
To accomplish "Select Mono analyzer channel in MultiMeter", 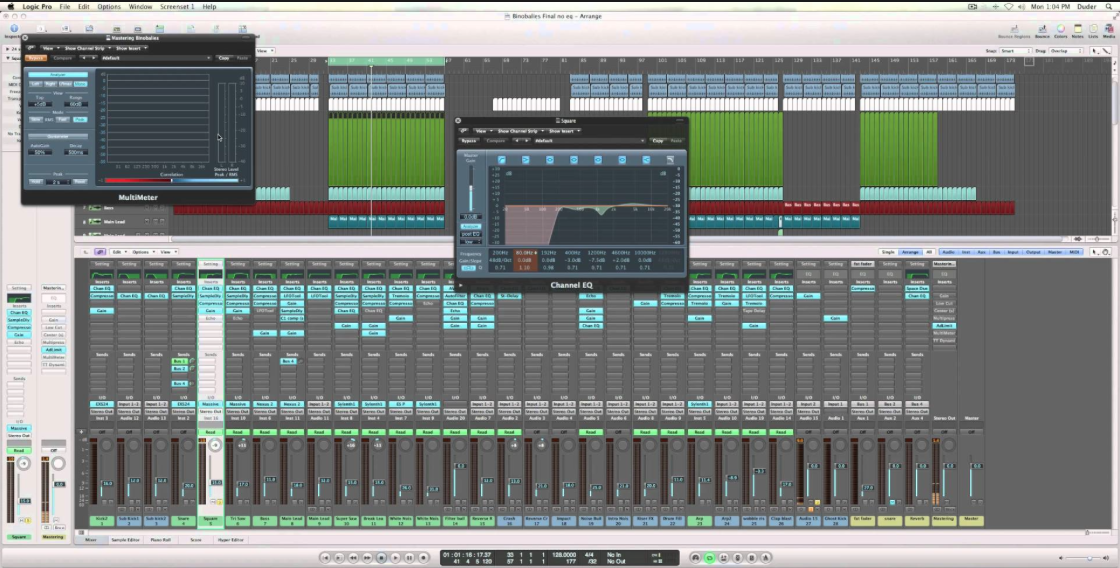I will point(80,84).
